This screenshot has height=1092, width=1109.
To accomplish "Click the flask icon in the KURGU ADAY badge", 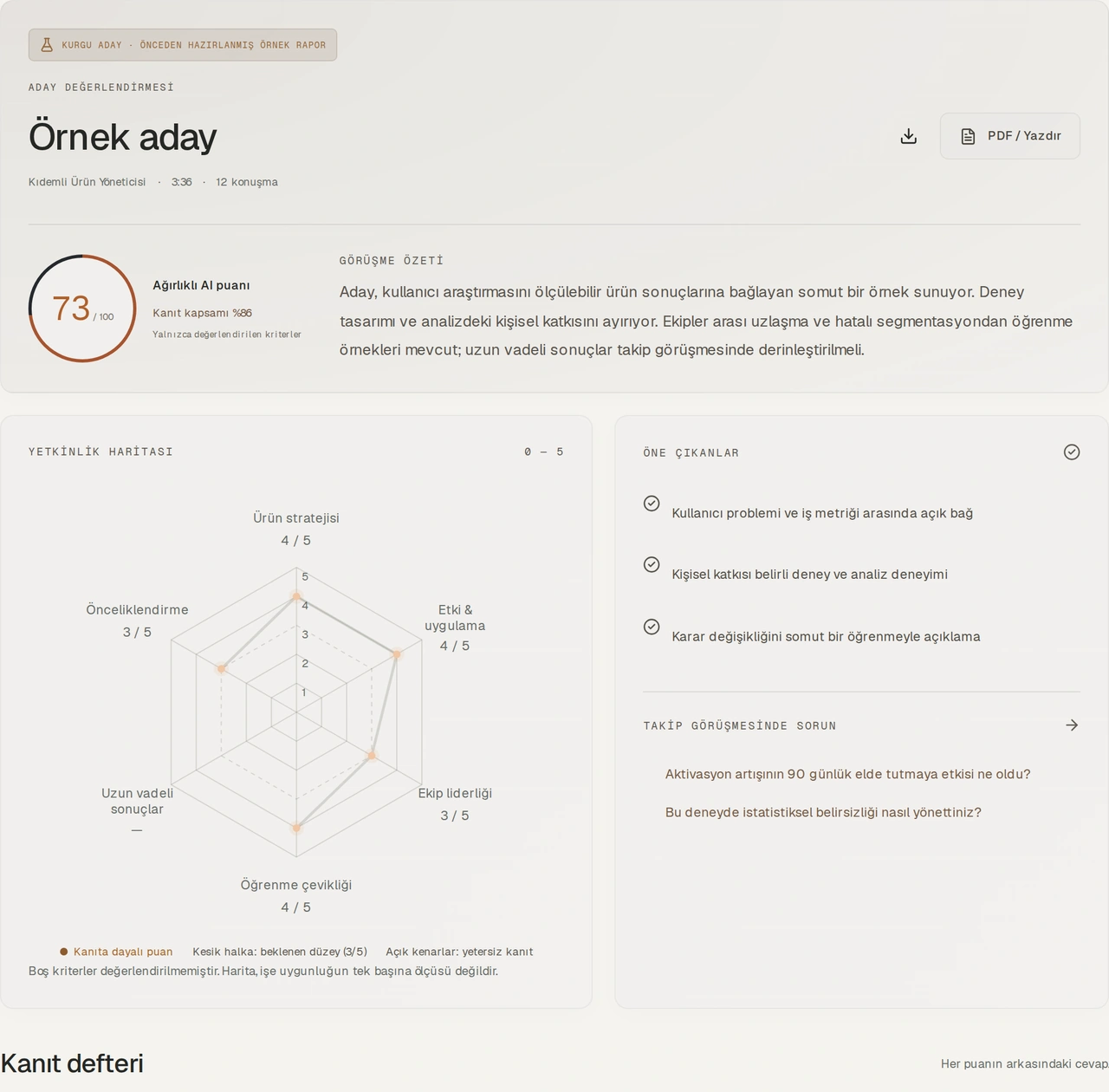I will [47, 45].
